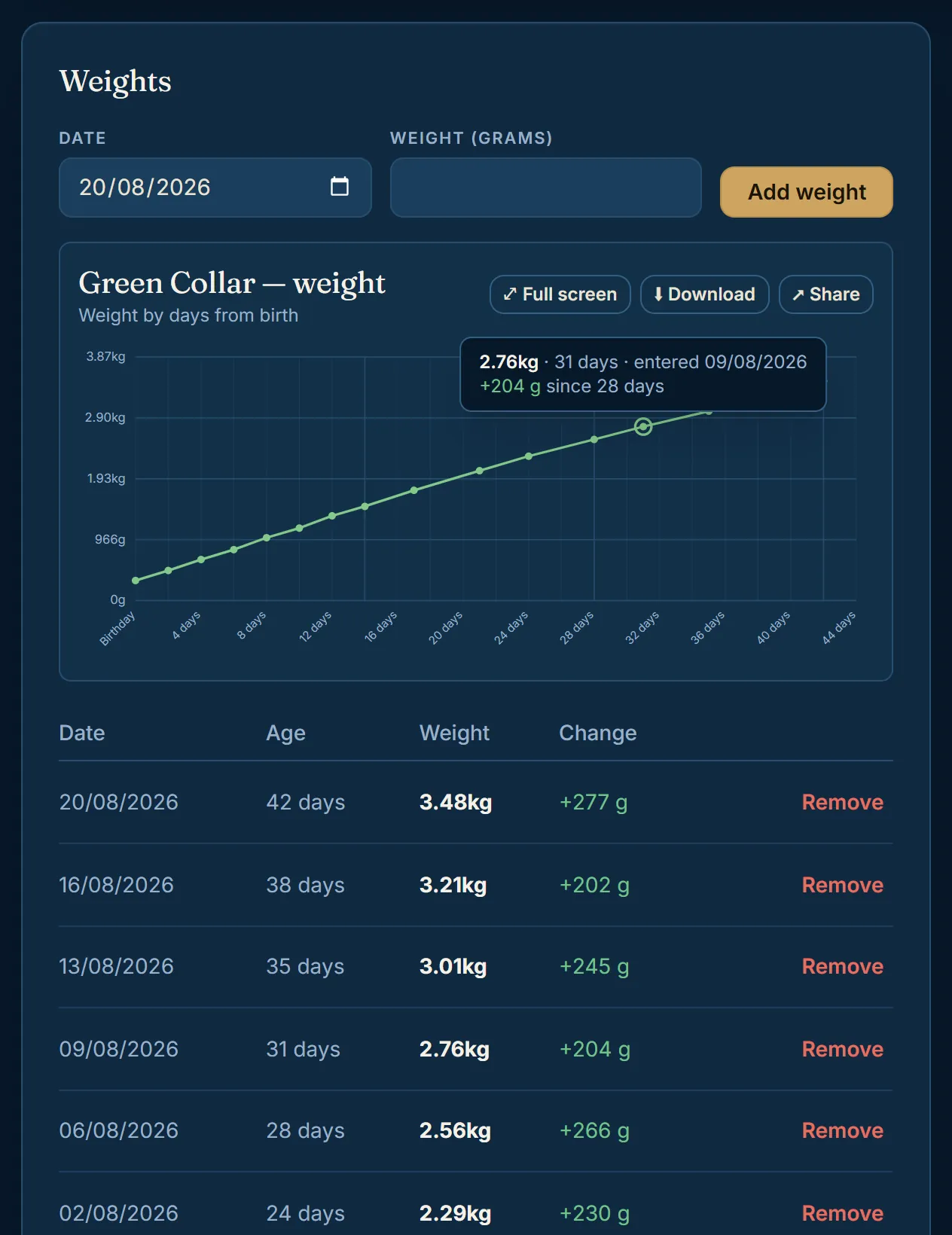The height and width of the screenshot is (1235, 952).
Task: Click the date field showing 20/08/2026
Action: [215, 188]
